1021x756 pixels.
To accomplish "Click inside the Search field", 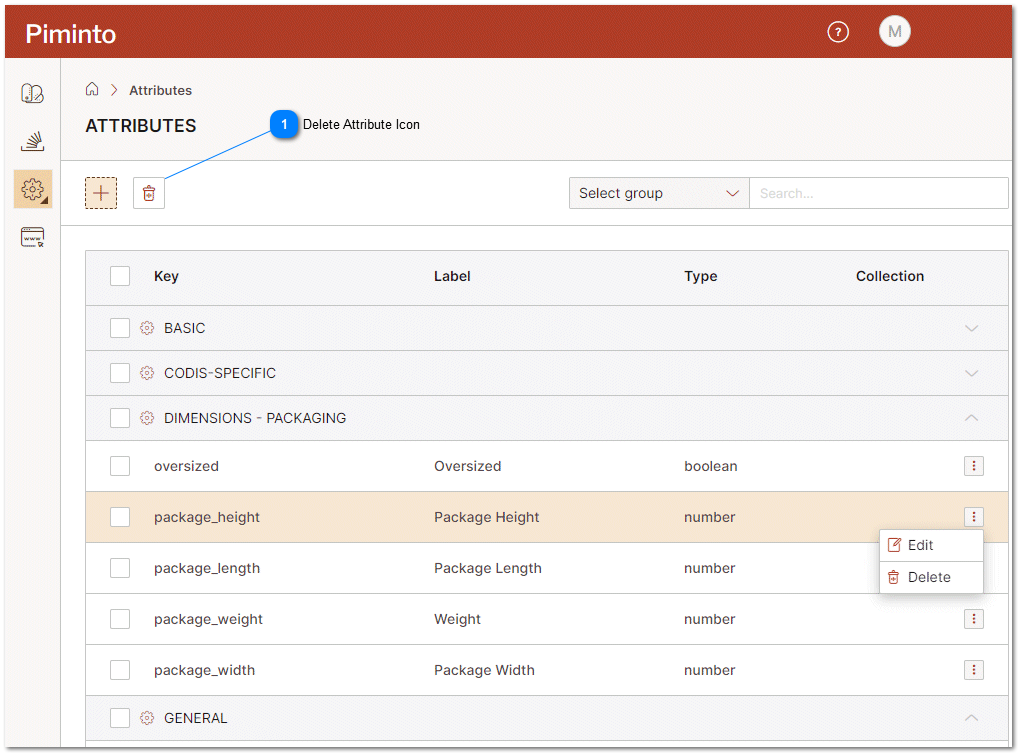I will click(x=878, y=193).
